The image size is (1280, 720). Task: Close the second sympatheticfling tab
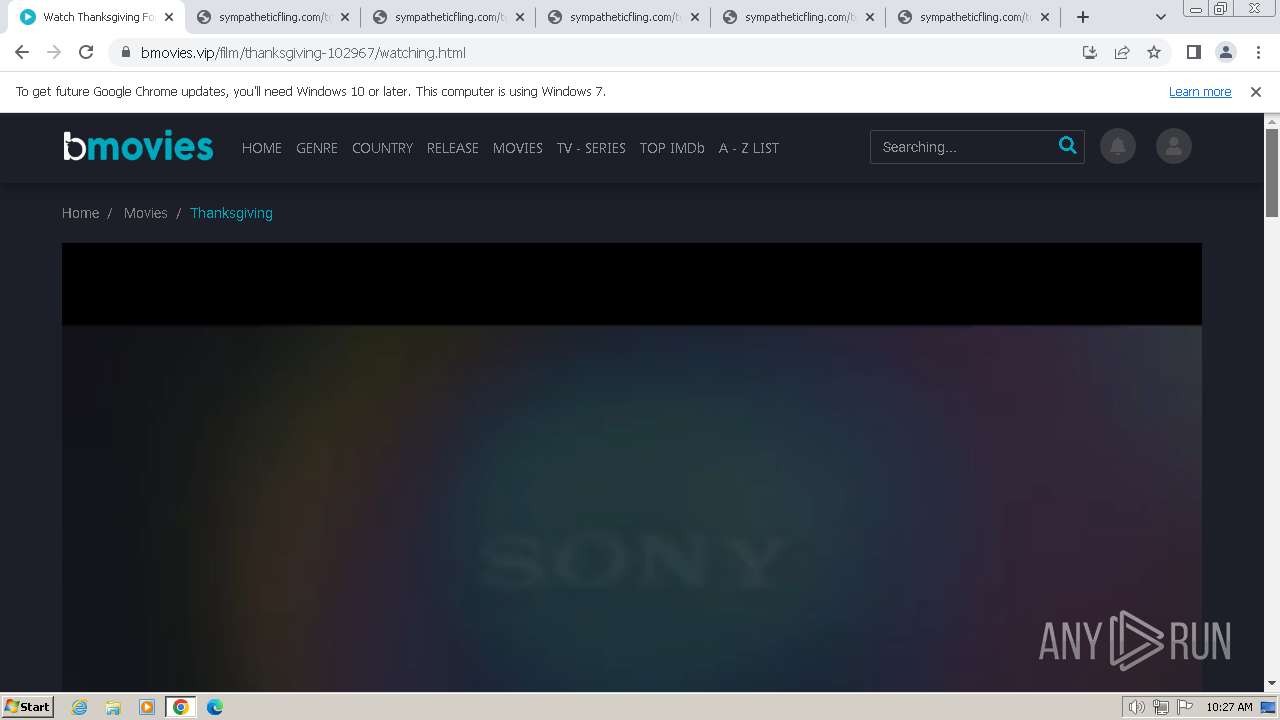point(520,17)
